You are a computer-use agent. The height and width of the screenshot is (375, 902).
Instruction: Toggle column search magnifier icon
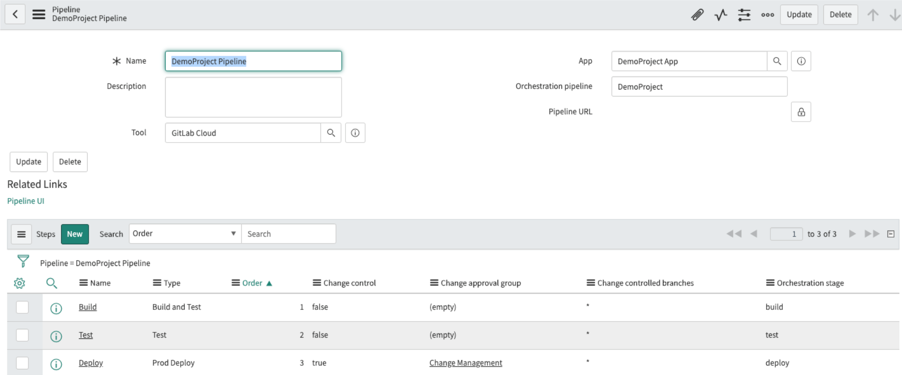click(52, 283)
